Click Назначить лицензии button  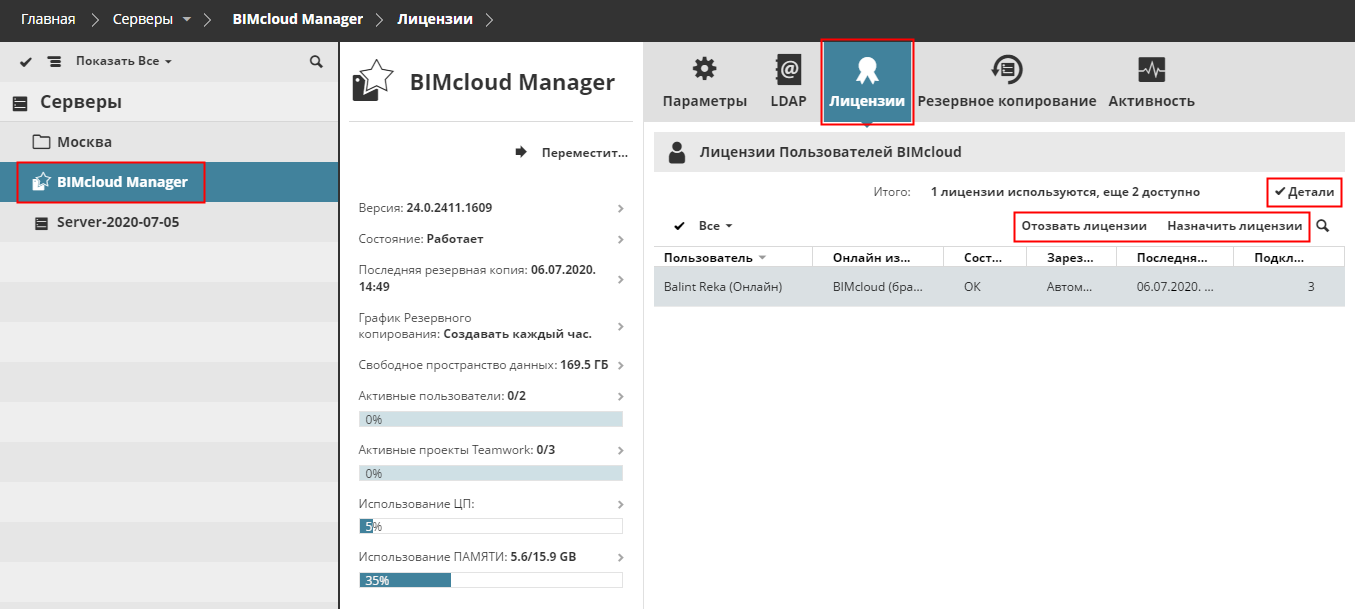tap(1234, 226)
